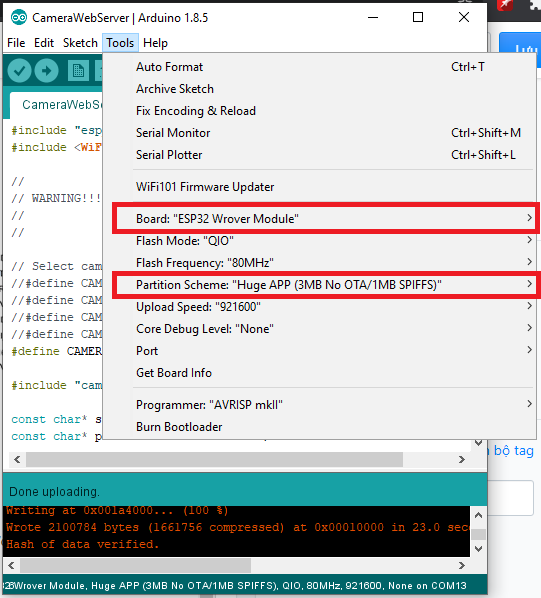541x598 pixels.
Task: Close the Arduino window
Action: 464,18
